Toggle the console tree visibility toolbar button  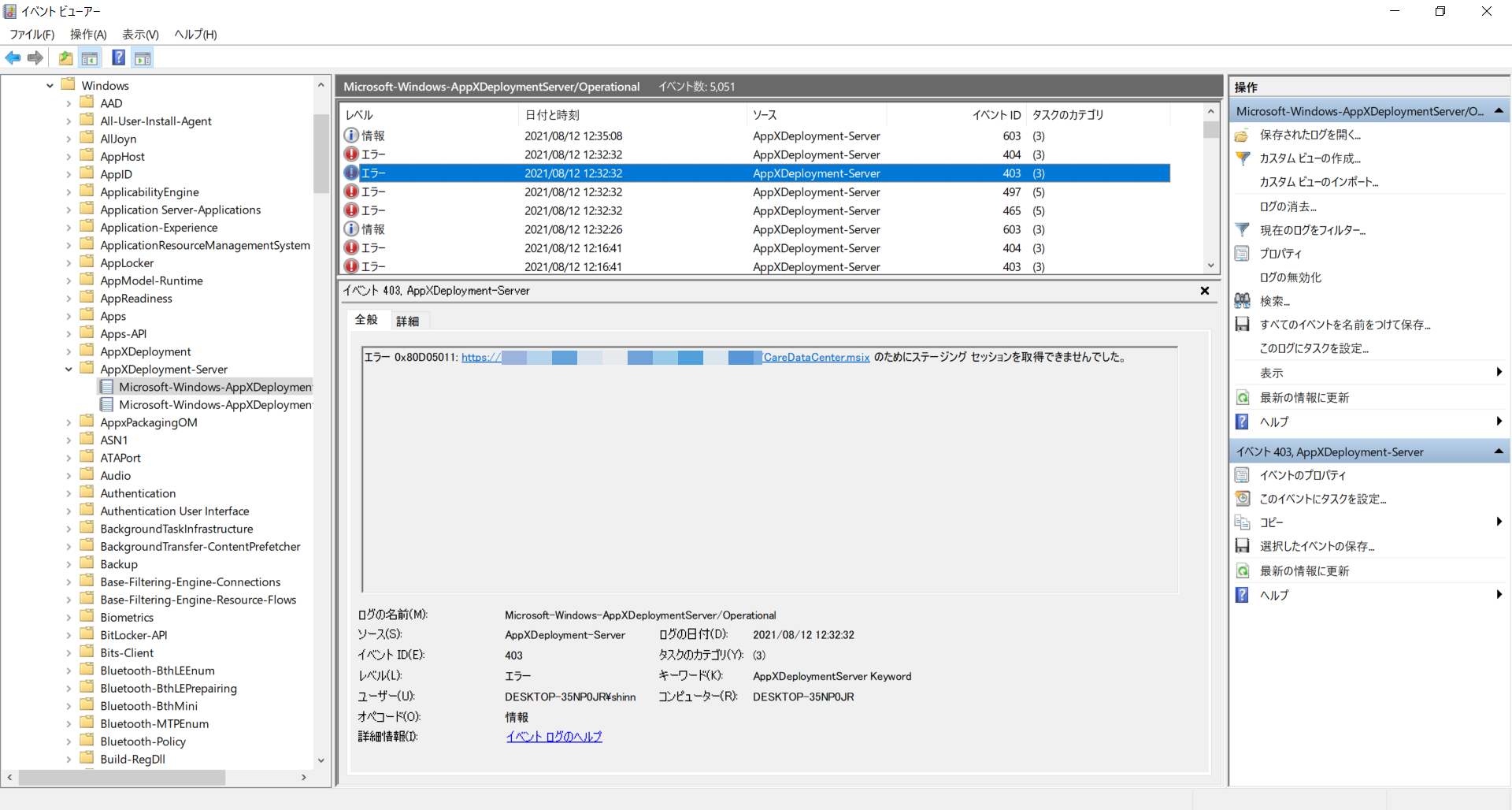[x=90, y=58]
